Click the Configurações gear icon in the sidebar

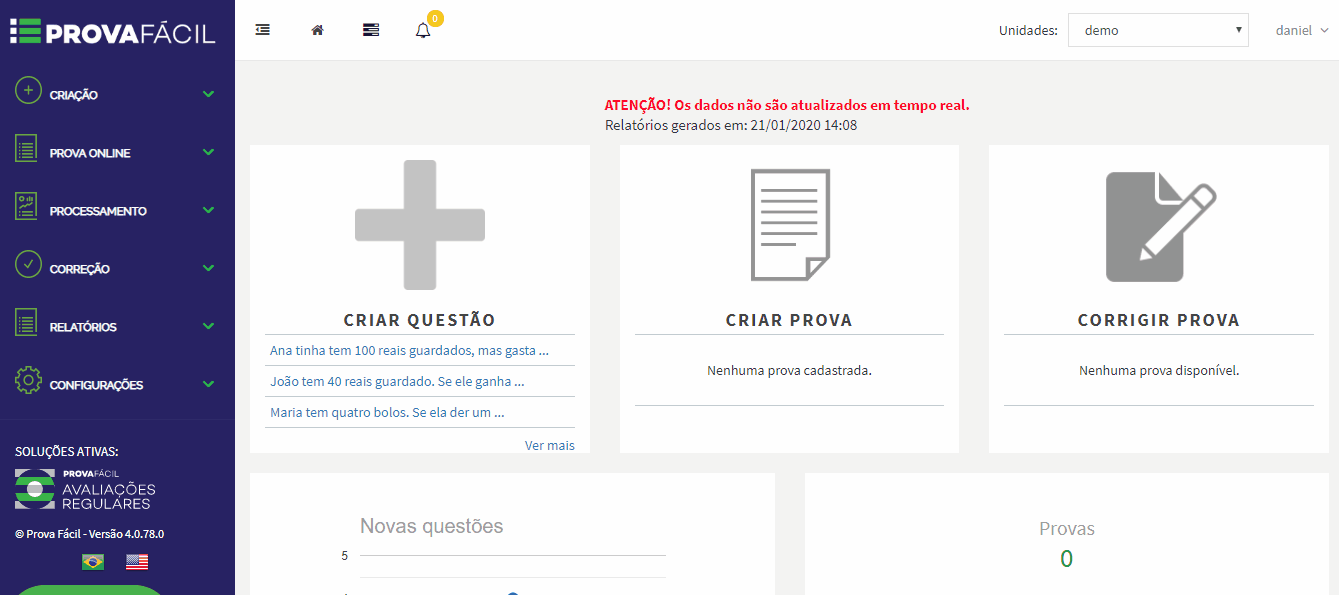tap(28, 380)
